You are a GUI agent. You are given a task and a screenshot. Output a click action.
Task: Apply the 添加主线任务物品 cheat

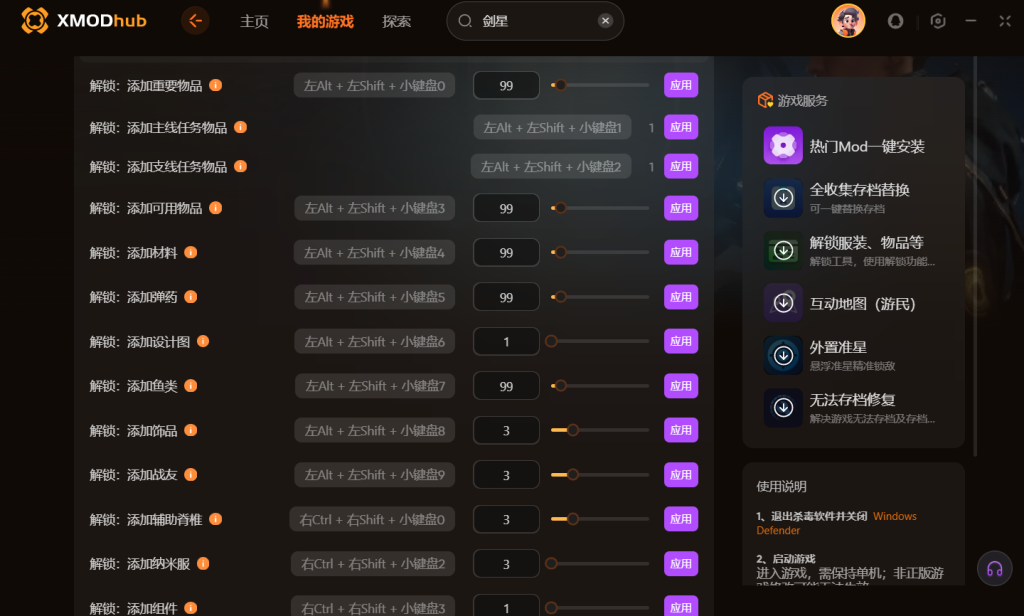681,128
